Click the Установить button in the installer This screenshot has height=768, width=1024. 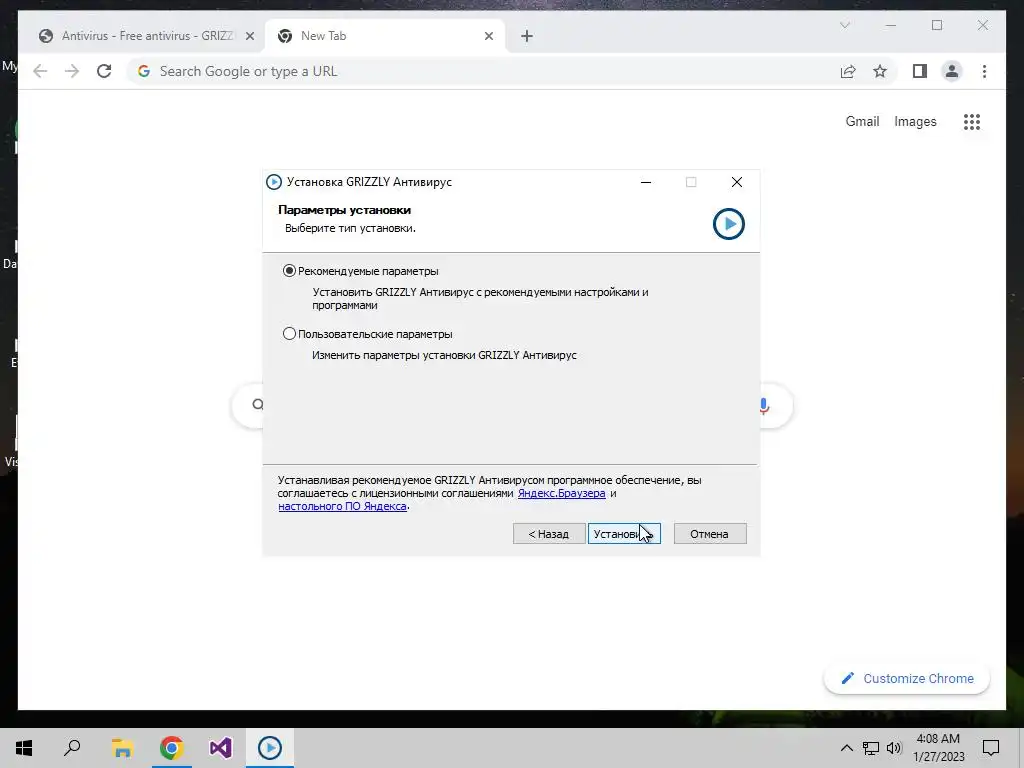point(624,534)
